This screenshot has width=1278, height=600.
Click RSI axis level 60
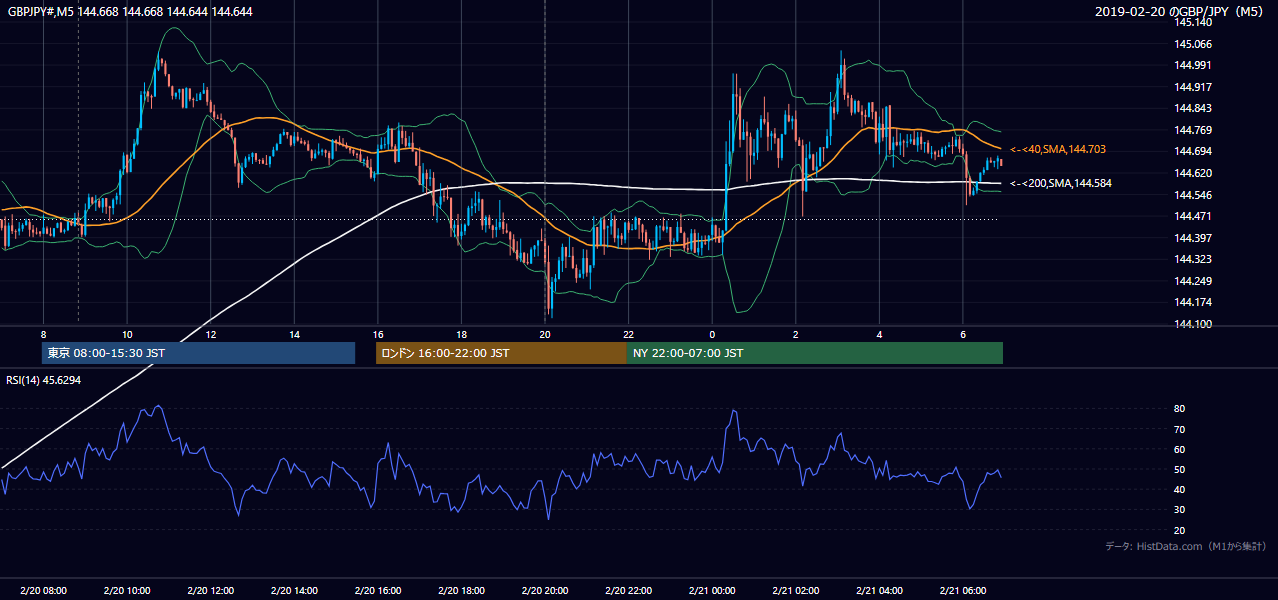1180,449
